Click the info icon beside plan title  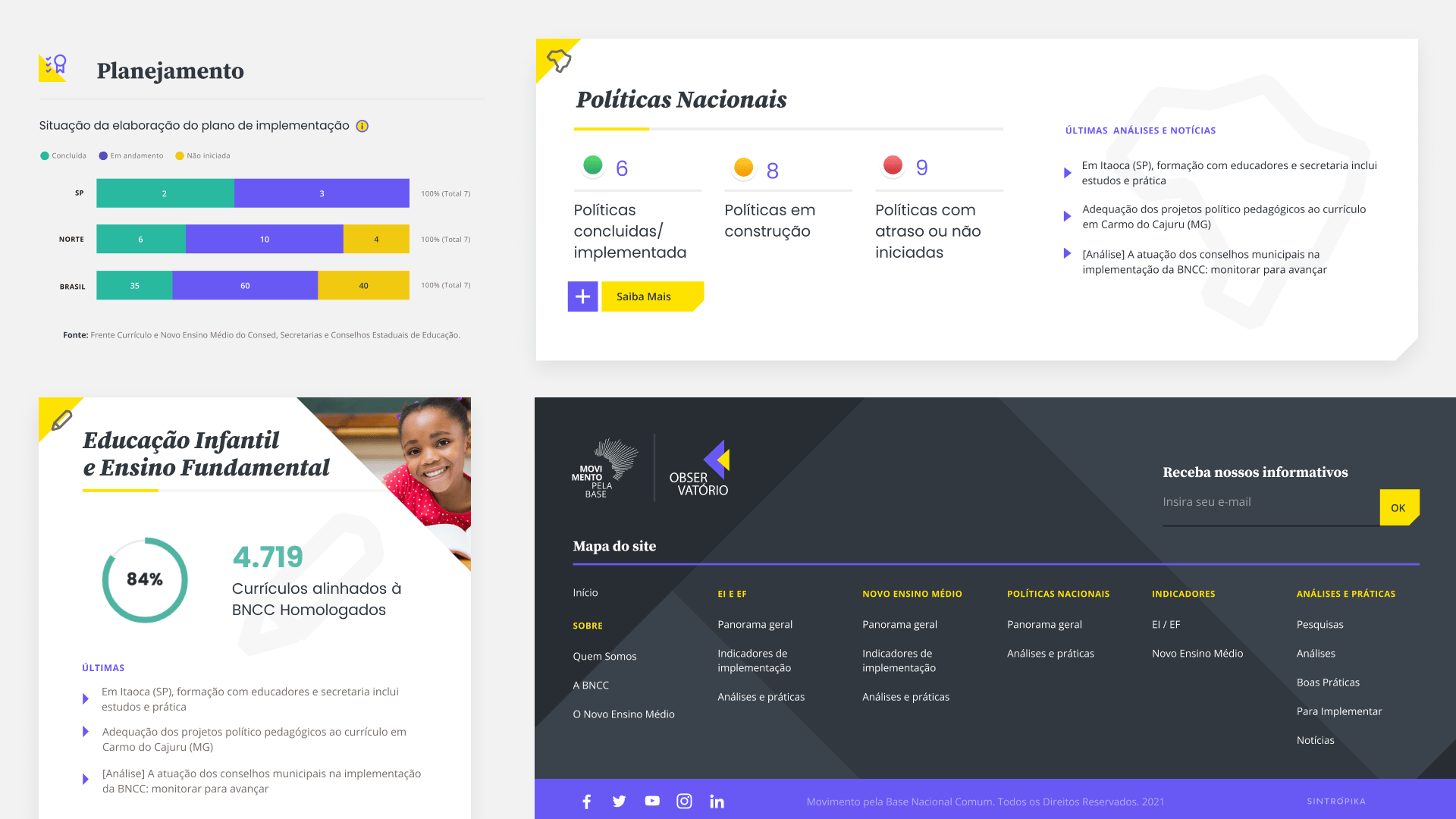[362, 126]
